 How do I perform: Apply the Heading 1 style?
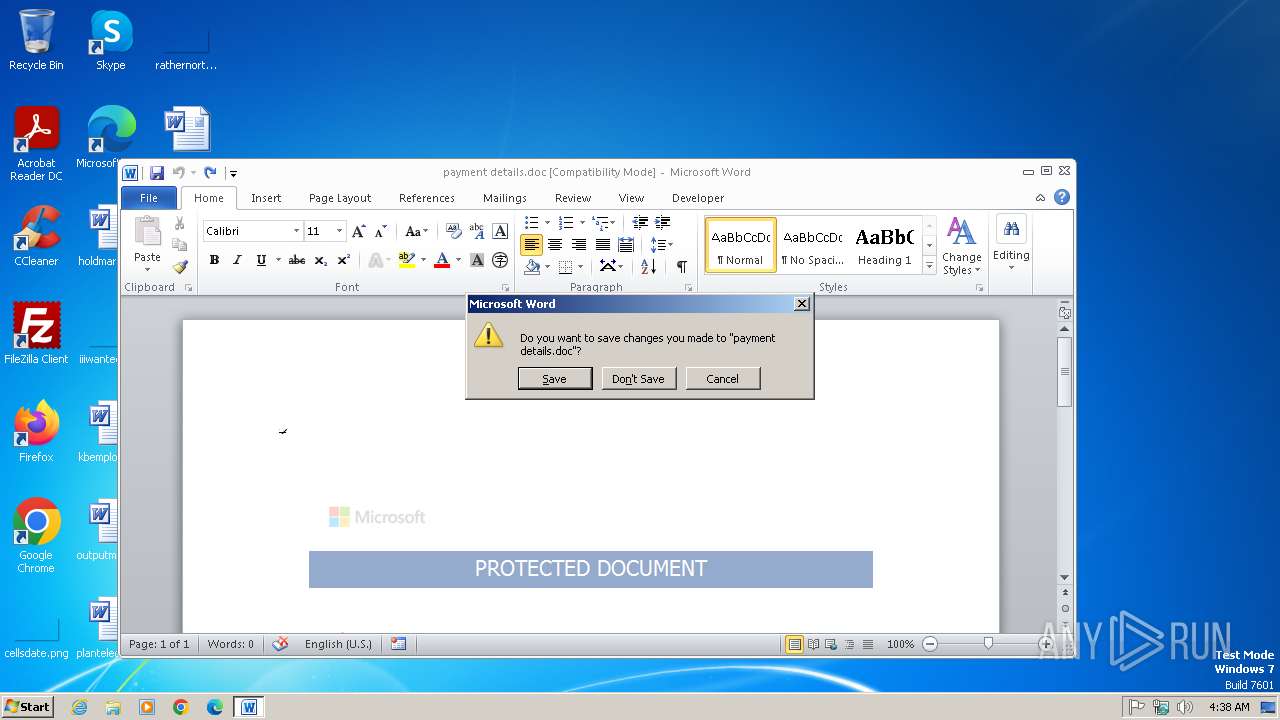click(884, 245)
